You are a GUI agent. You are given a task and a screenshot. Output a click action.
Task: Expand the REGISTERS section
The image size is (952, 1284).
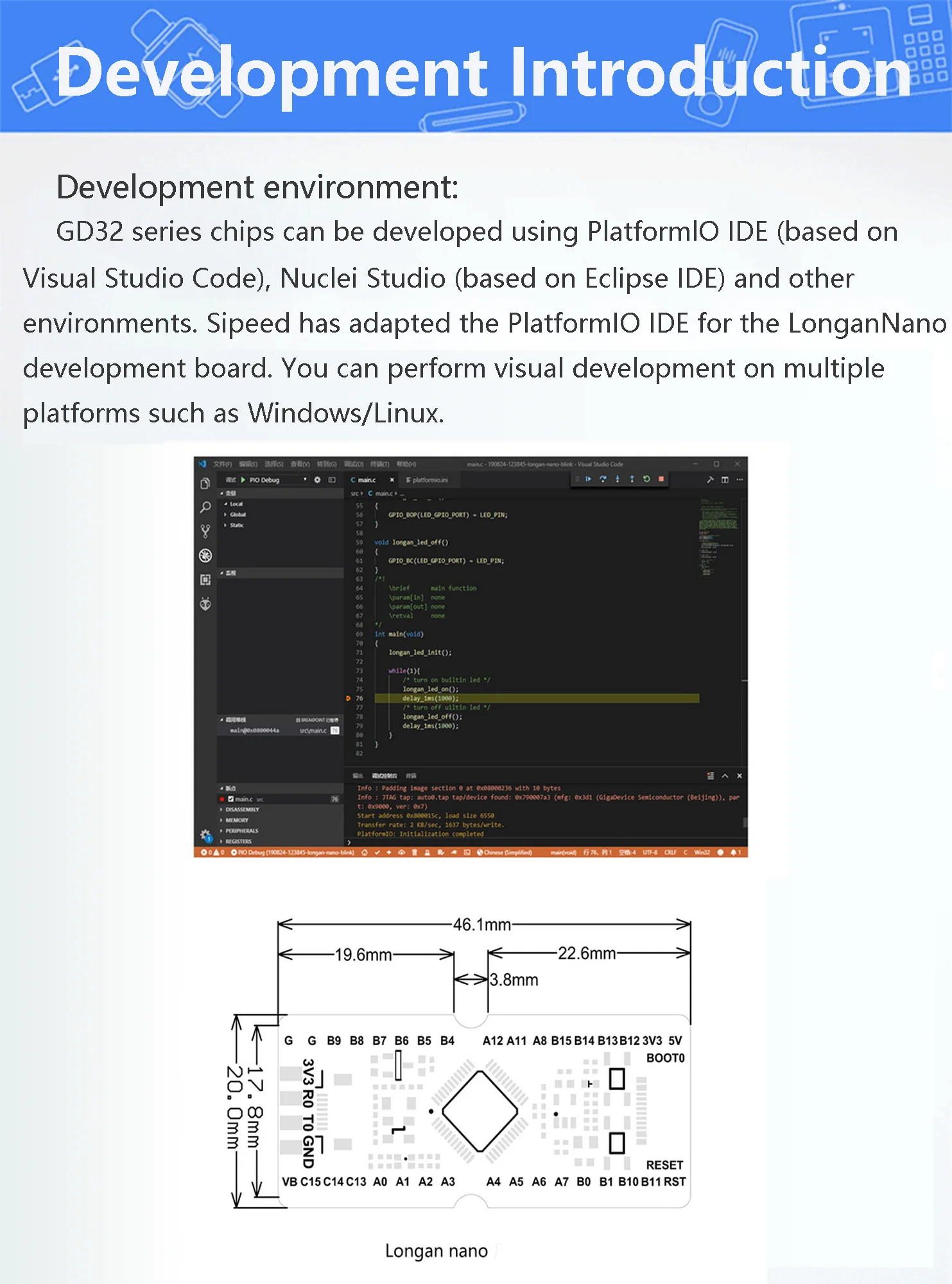280,841
